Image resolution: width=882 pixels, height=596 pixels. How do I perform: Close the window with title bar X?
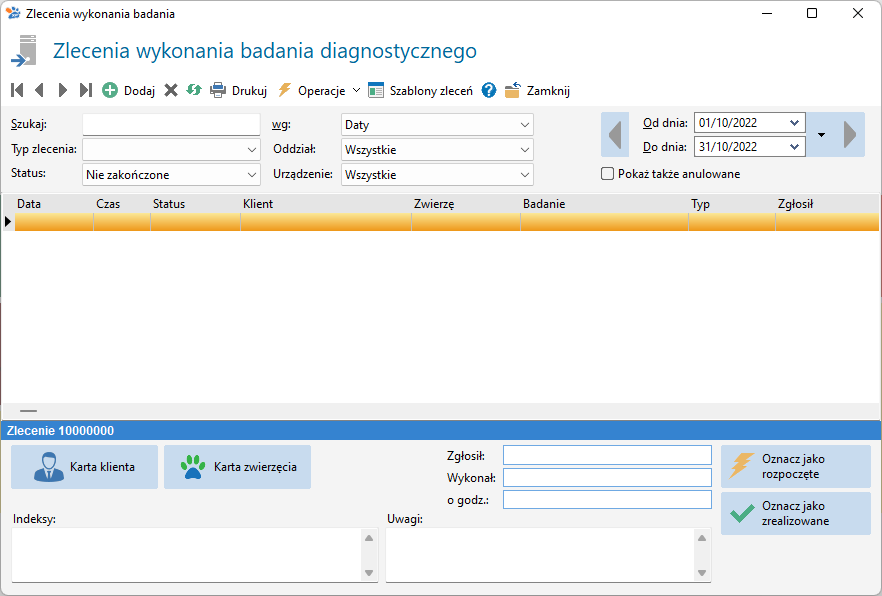pos(858,13)
